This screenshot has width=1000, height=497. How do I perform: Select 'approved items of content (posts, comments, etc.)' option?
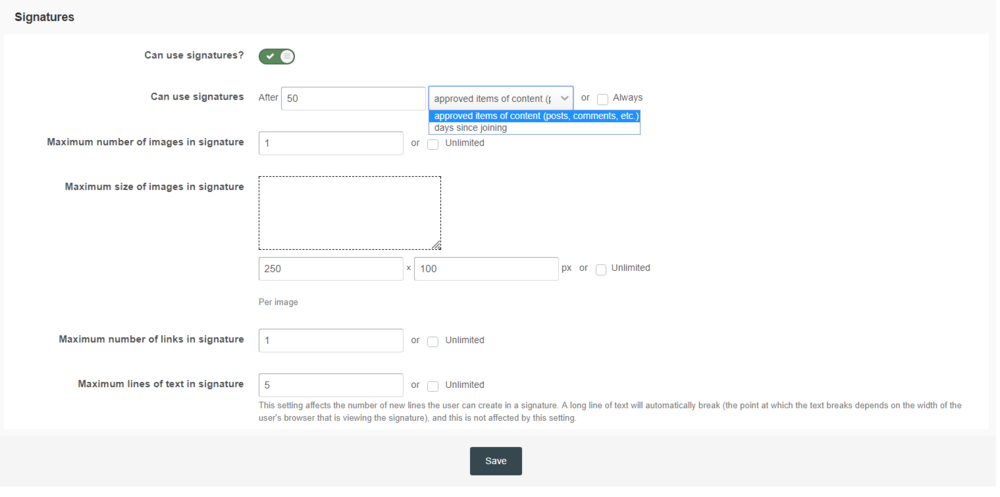pos(535,116)
